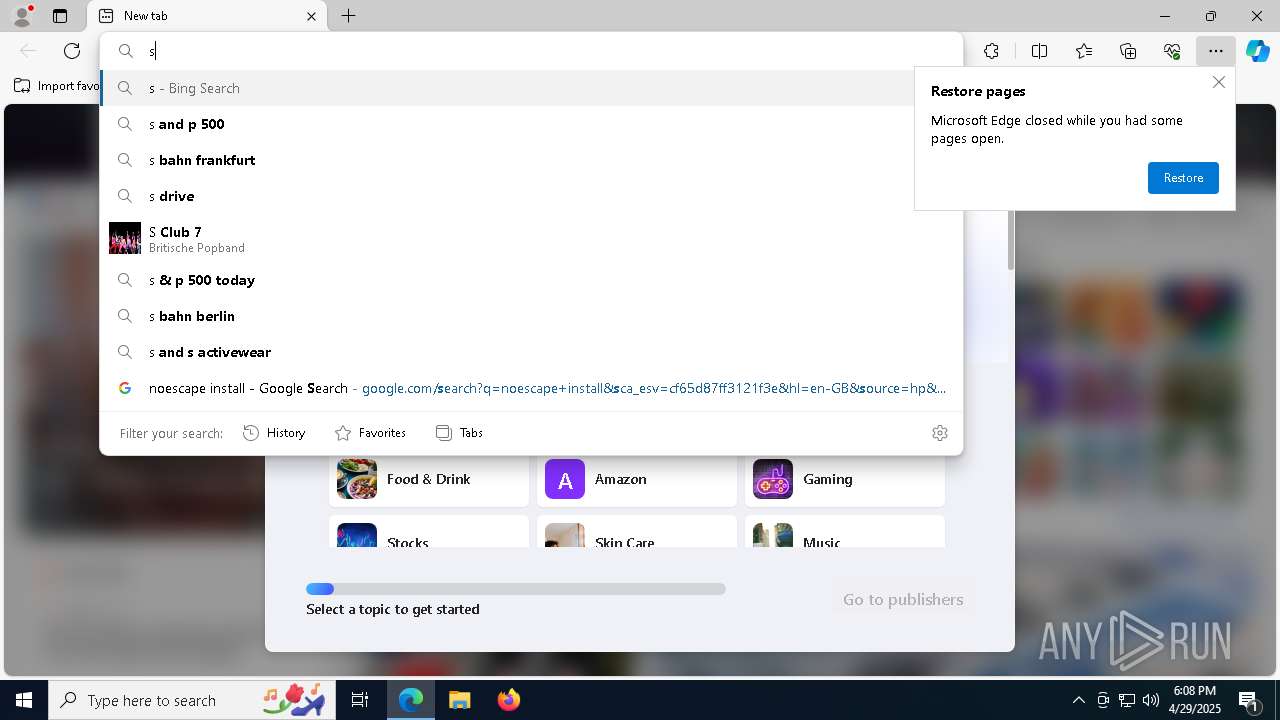Open the taskbar clock and date
Image resolution: width=1280 pixels, height=720 pixels.
[x=1195, y=700]
